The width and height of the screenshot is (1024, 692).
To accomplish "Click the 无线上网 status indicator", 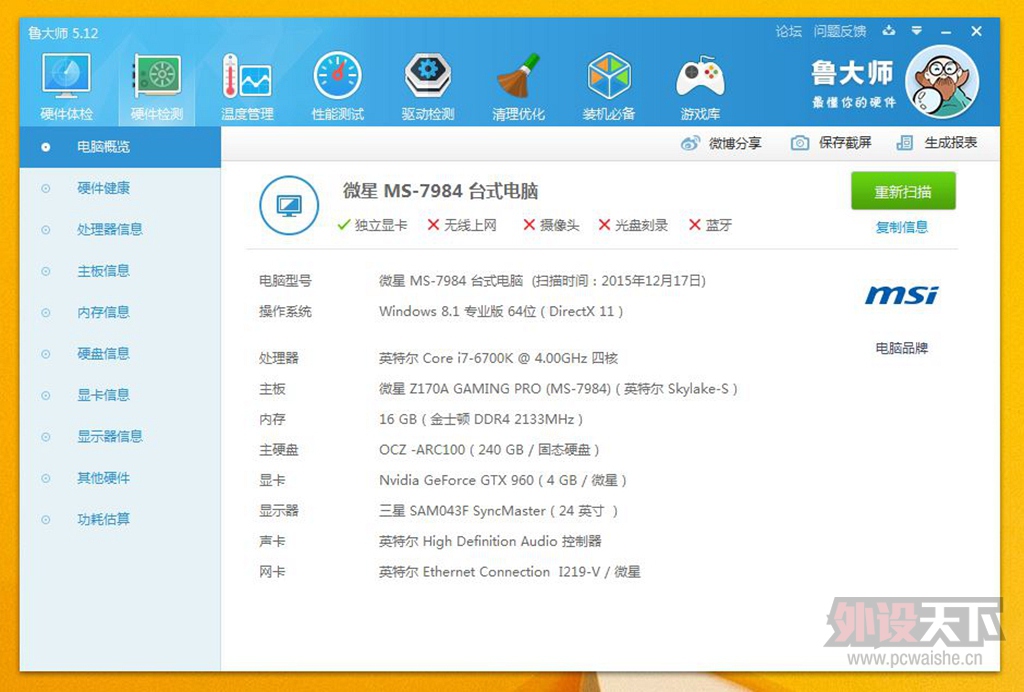I will pyautogui.click(x=462, y=225).
